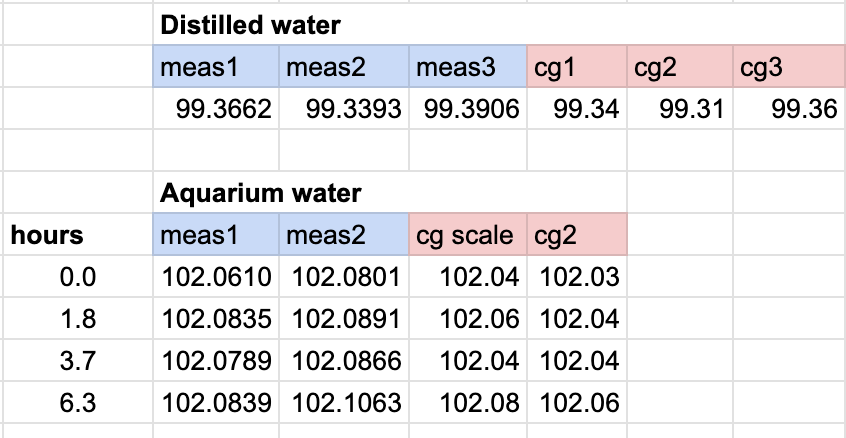
Task: Select the cg1 header cell
Action: point(576,68)
